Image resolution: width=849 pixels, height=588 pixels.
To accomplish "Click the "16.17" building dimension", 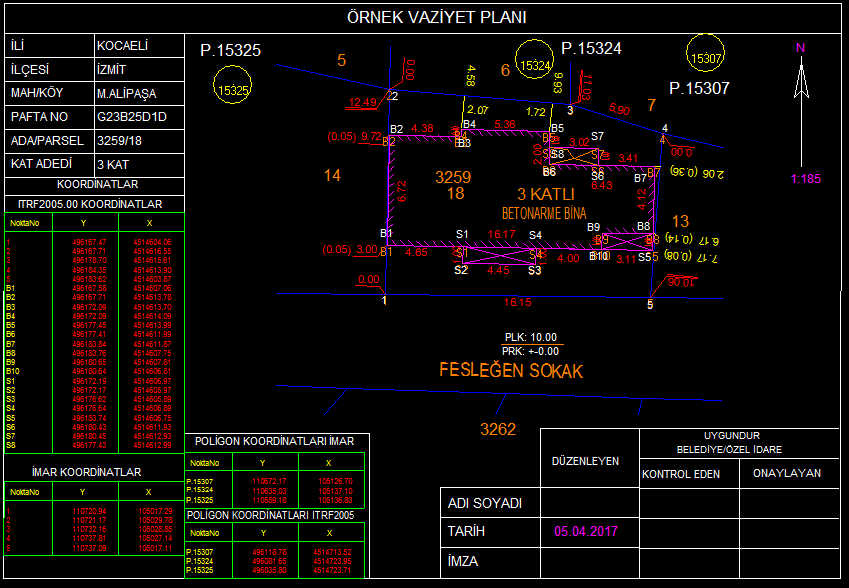I will pyautogui.click(x=501, y=234).
